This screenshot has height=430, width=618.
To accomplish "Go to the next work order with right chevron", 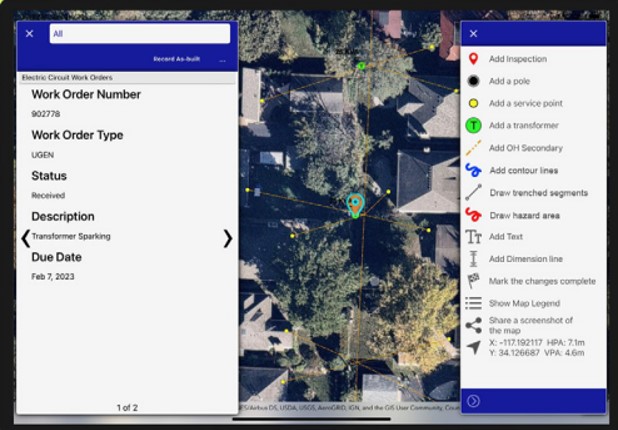I will click(x=227, y=238).
